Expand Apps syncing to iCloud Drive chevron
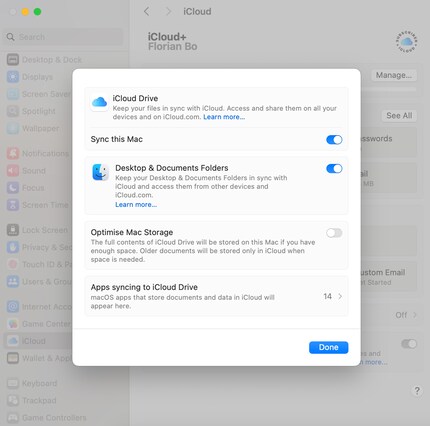Image resolution: width=430 pixels, height=426 pixels. (340, 296)
